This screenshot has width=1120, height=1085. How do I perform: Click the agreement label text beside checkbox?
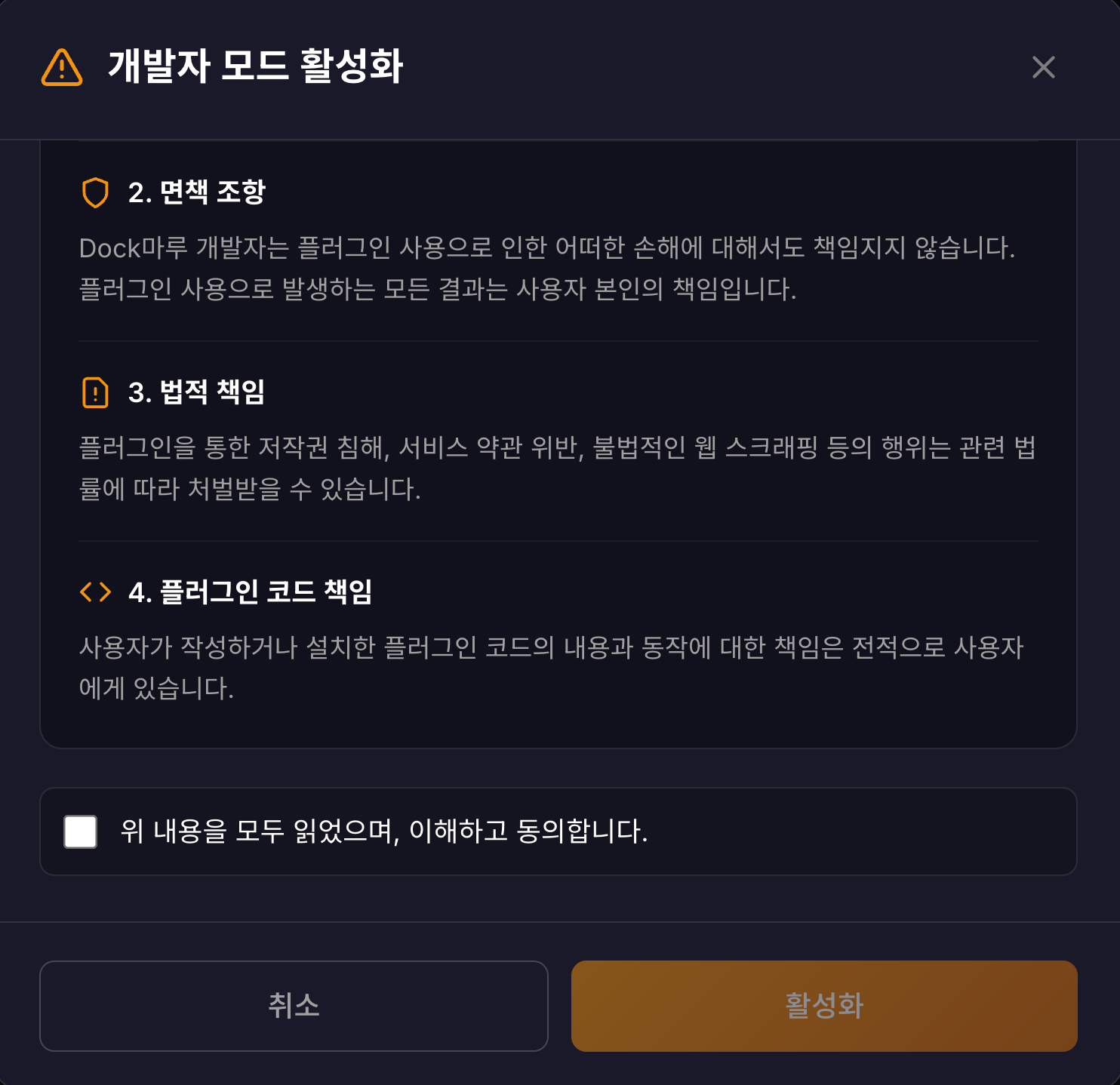(383, 830)
